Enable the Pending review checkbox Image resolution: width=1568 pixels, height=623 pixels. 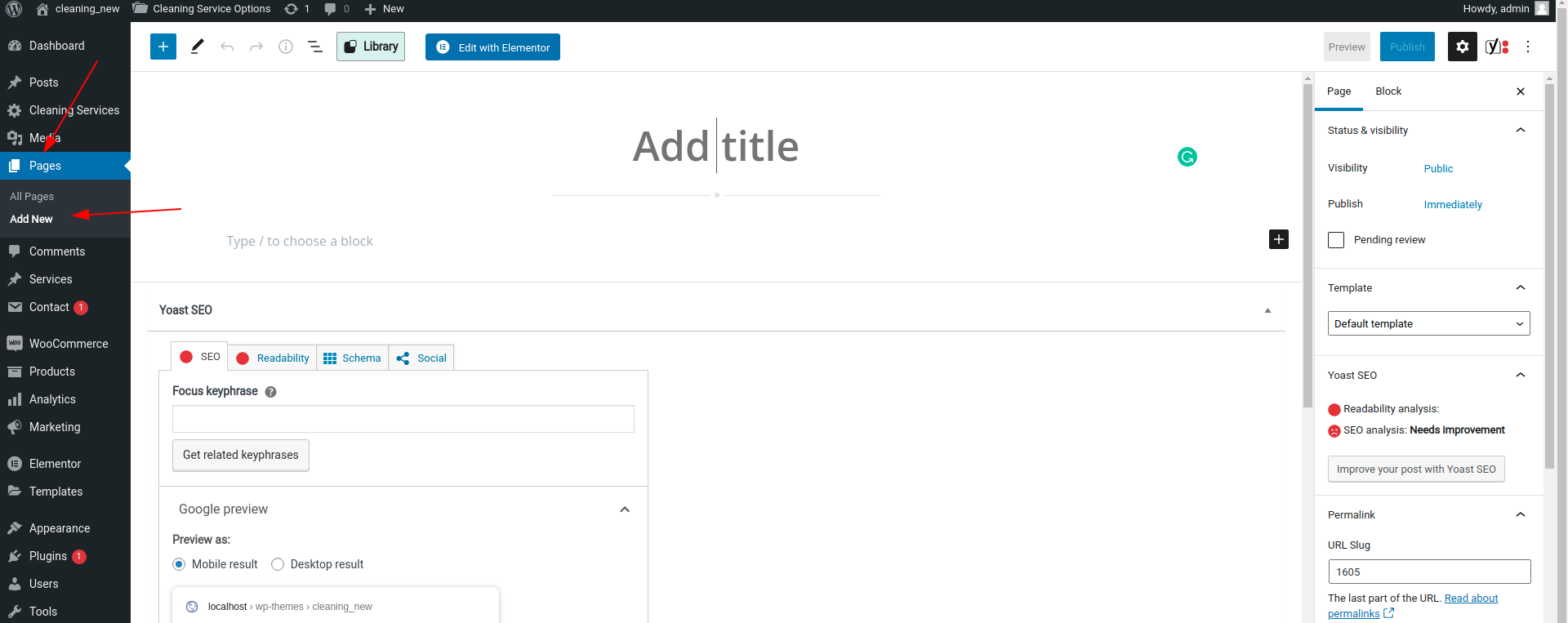pyautogui.click(x=1336, y=239)
